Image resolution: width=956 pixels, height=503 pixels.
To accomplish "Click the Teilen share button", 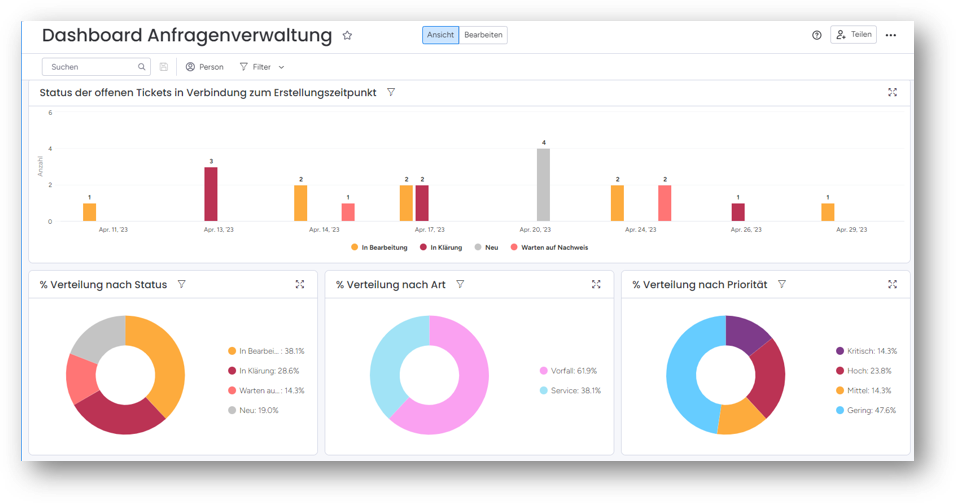I will click(x=854, y=35).
